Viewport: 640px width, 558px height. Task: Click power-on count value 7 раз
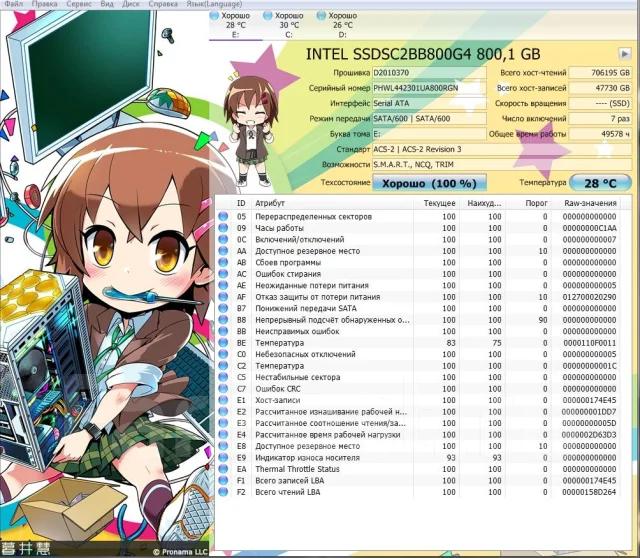[600, 118]
